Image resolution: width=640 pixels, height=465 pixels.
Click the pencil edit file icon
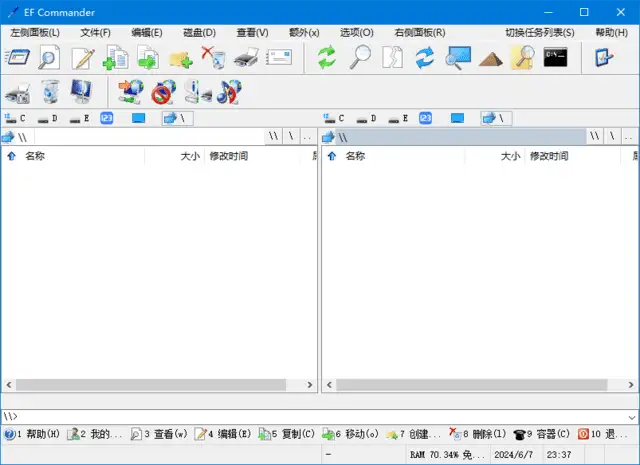(82, 58)
